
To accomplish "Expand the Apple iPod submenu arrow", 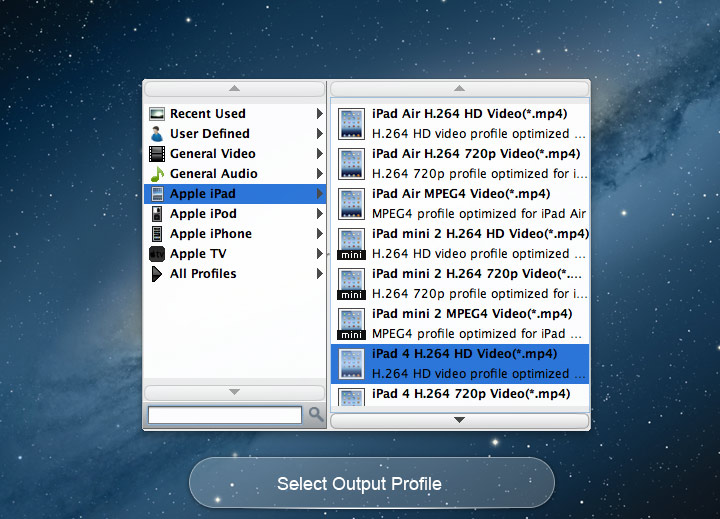I will point(320,214).
